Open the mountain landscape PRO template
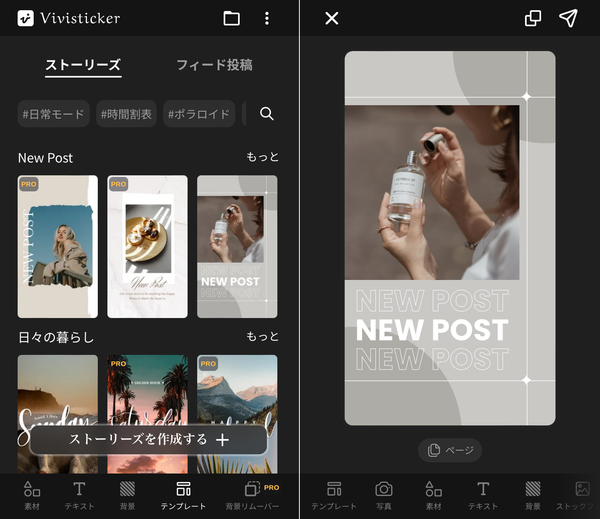Viewport: 600px width, 519px height. 237,388
